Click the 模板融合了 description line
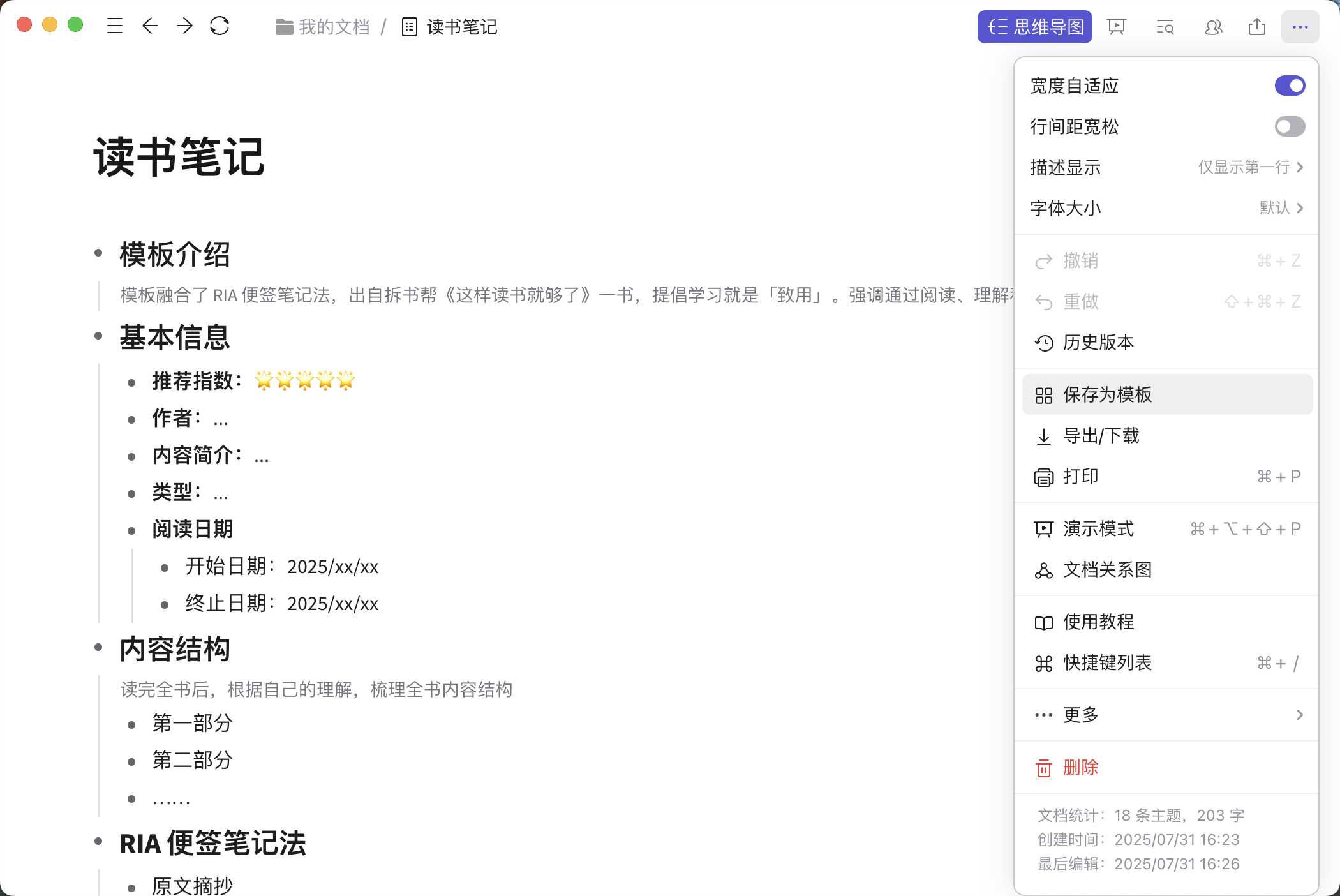The image size is (1340, 896). (565, 295)
